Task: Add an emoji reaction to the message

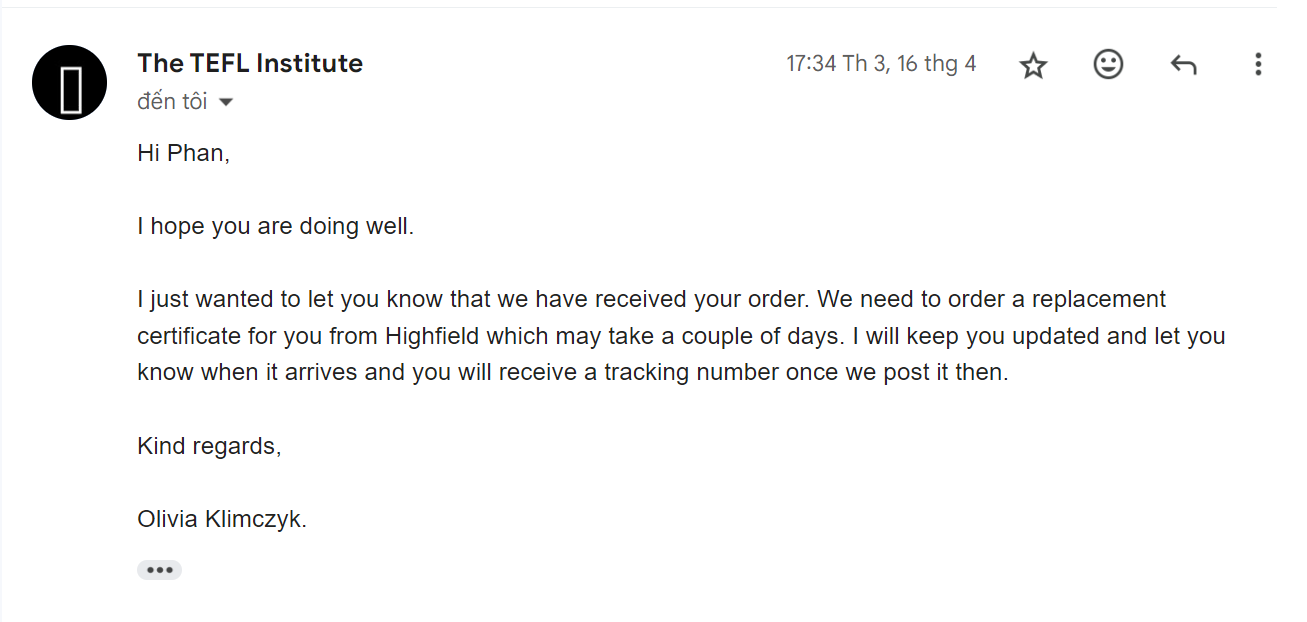Action: tap(1108, 65)
